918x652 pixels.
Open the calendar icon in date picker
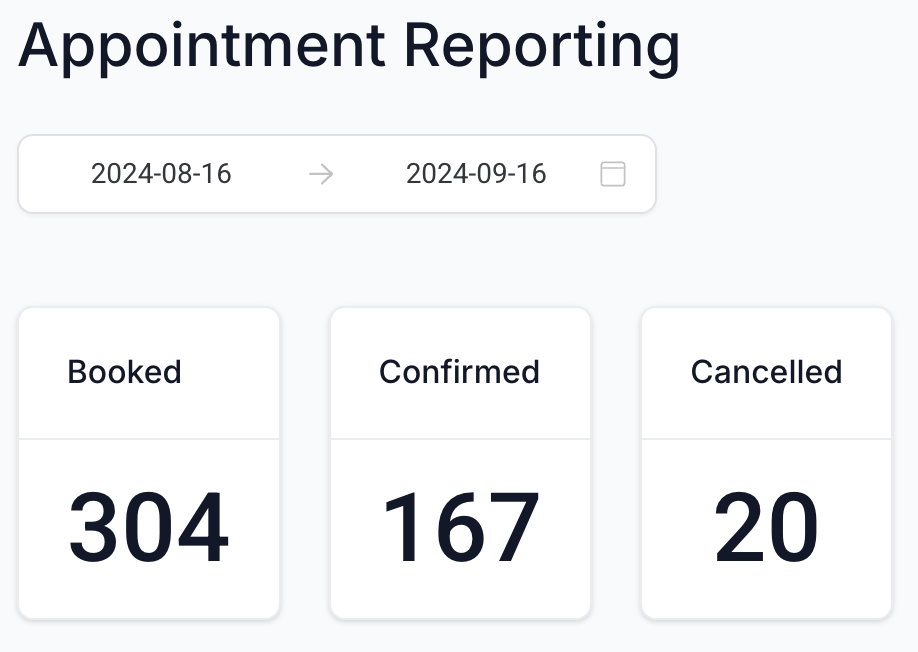coord(612,174)
